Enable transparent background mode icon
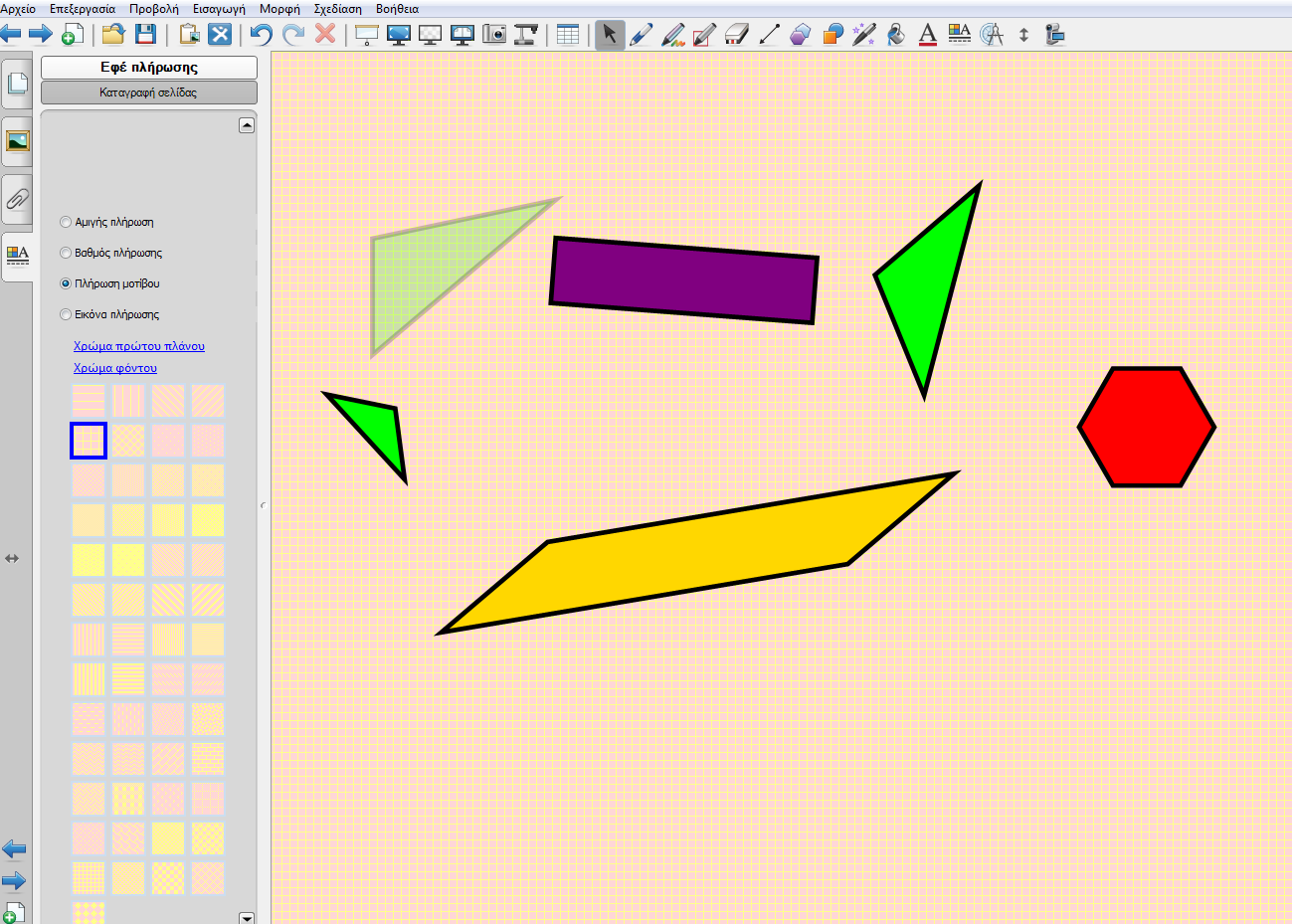This screenshot has width=1292, height=924. click(431, 35)
